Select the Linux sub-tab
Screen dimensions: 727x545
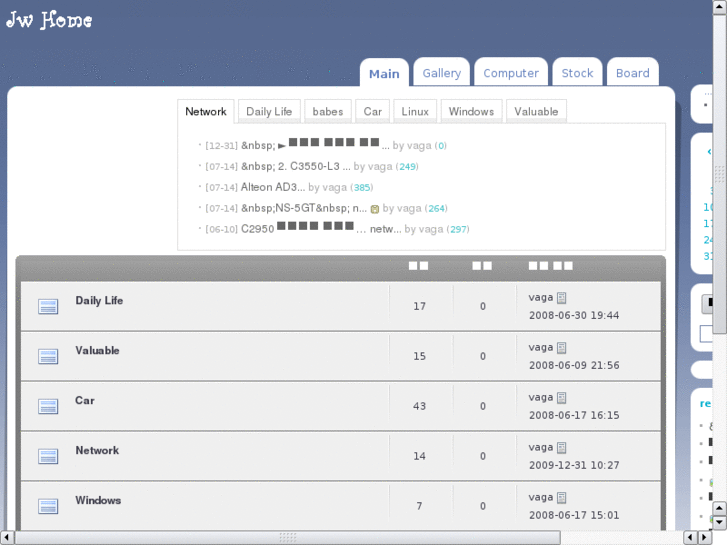pyautogui.click(x=415, y=111)
